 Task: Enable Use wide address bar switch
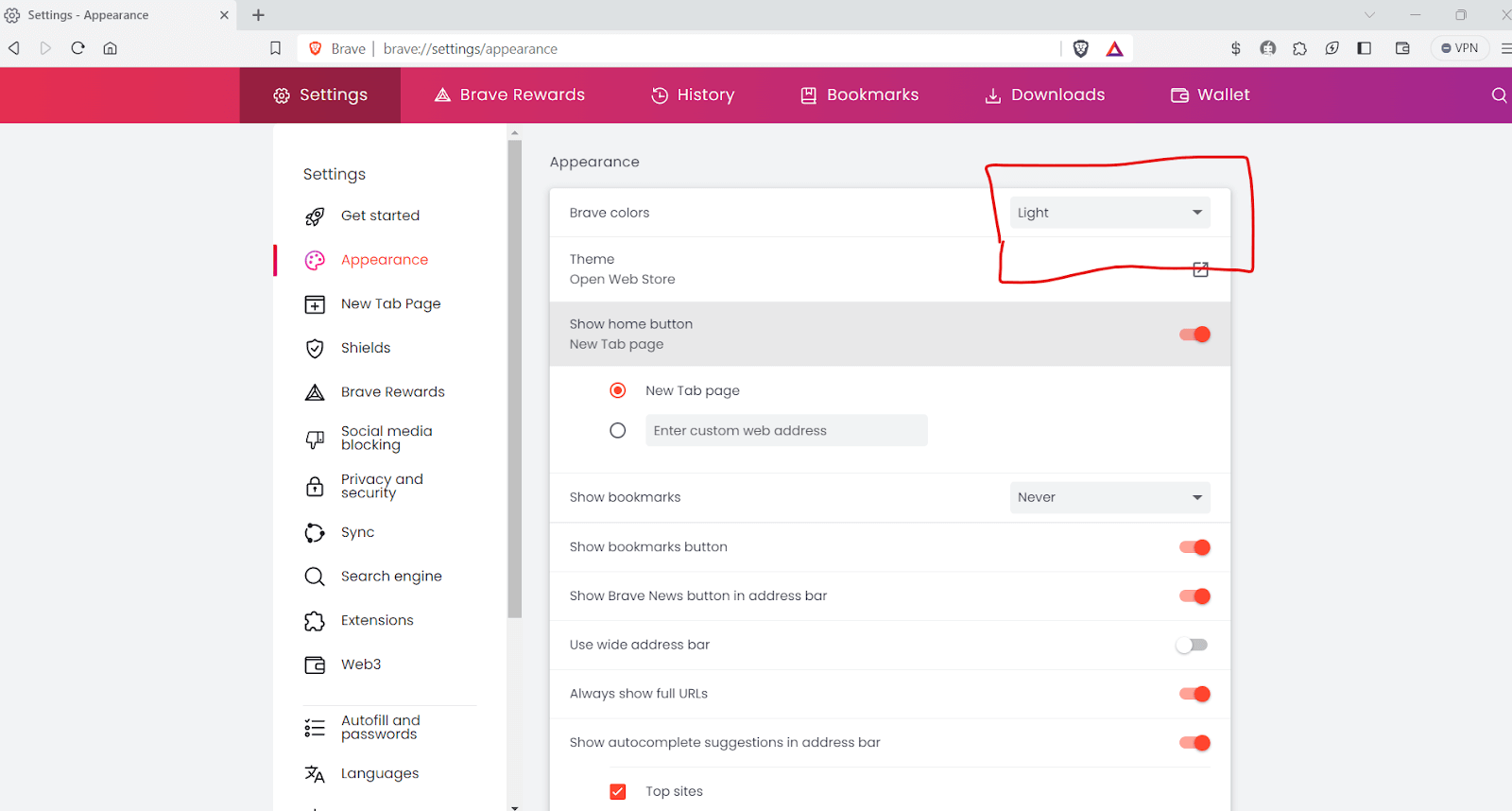[x=1192, y=645]
